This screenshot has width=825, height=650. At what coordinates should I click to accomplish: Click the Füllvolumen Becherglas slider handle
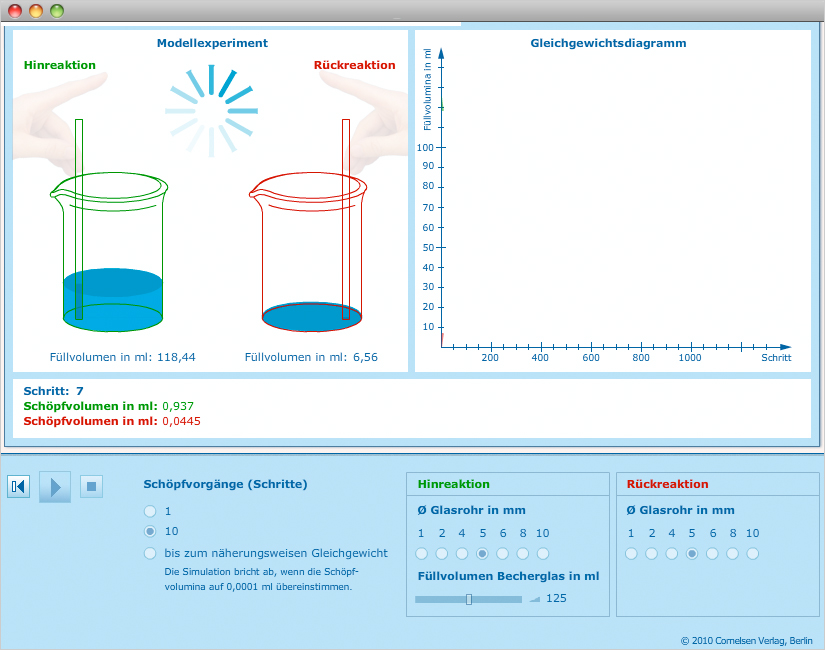469,599
